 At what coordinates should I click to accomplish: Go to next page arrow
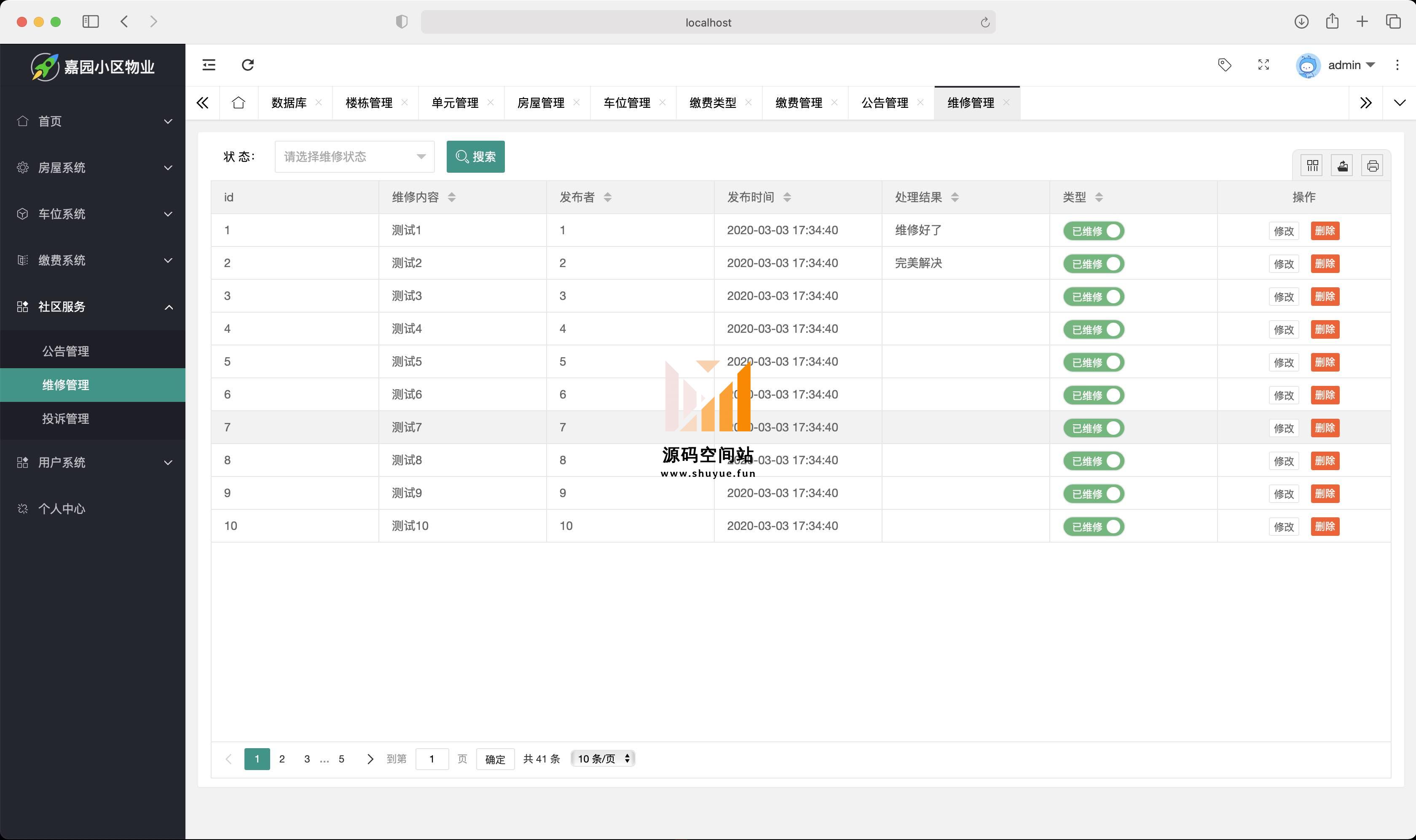point(370,759)
